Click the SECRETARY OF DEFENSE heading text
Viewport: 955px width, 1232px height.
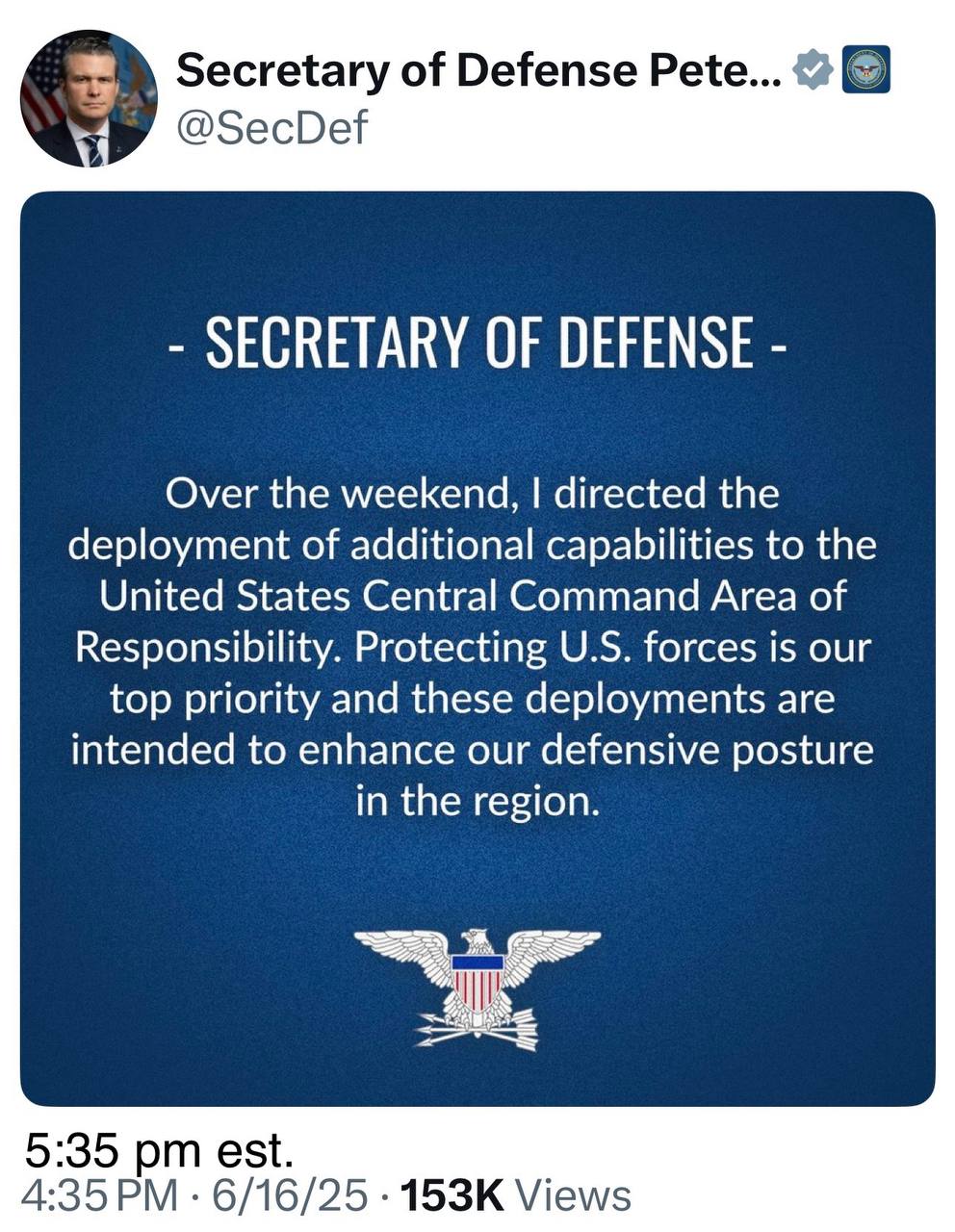[477, 343]
